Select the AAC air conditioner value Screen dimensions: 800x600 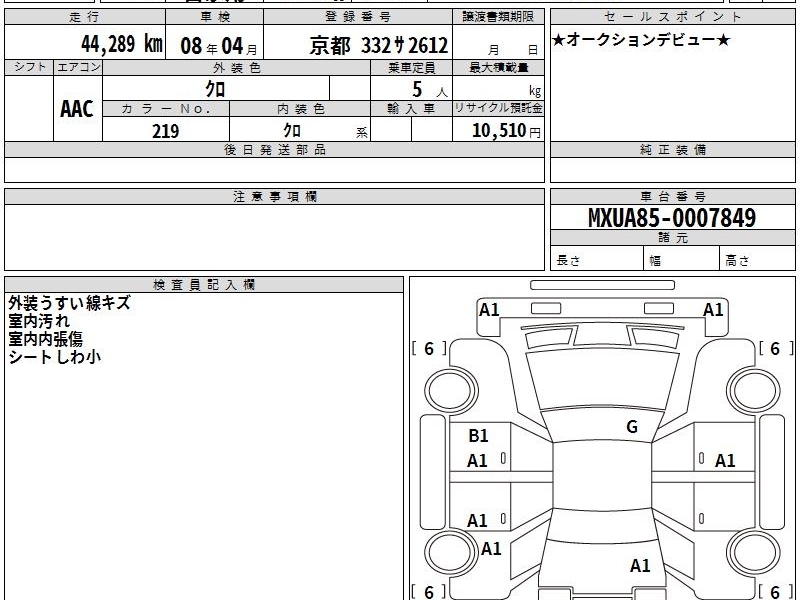pos(77,109)
